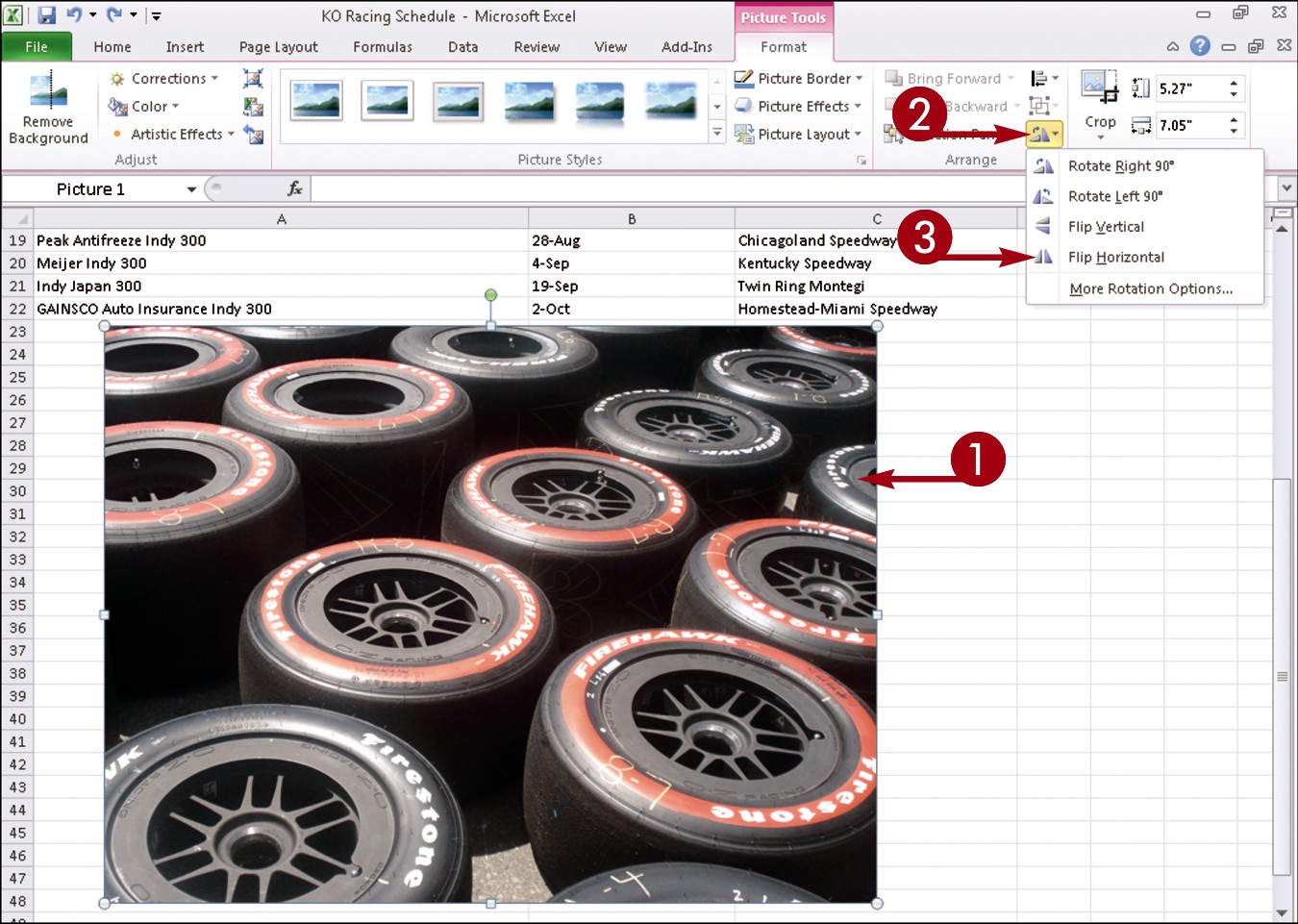Choose Flip Vertical from menu
1298x924 pixels.
tap(1145, 227)
